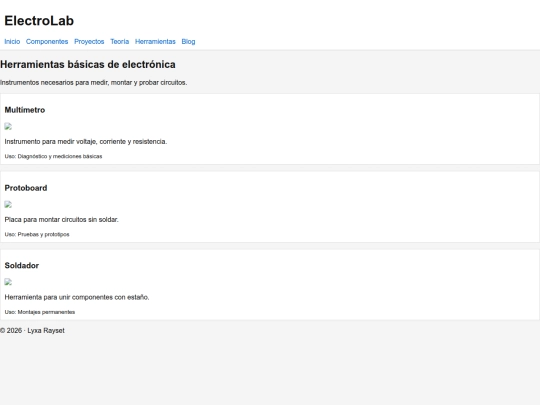Screen dimensions: 540x405
Task: Click the broken image icon under Protoboard
Action: [x=8, y=205]
